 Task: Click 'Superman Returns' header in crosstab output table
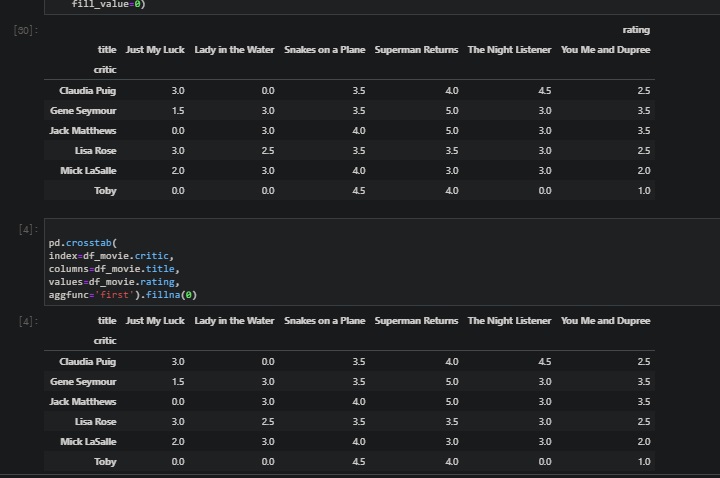tap(416, 321)
